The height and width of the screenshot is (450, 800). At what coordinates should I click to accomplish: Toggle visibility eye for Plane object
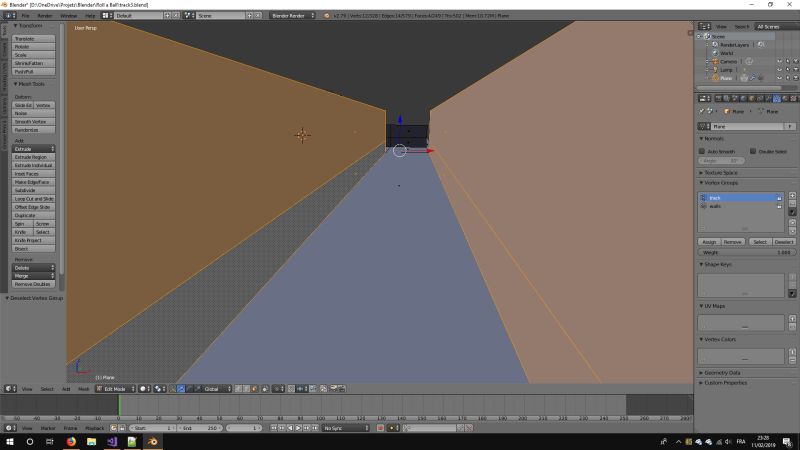pyautogui.click(x=779, y=78)
